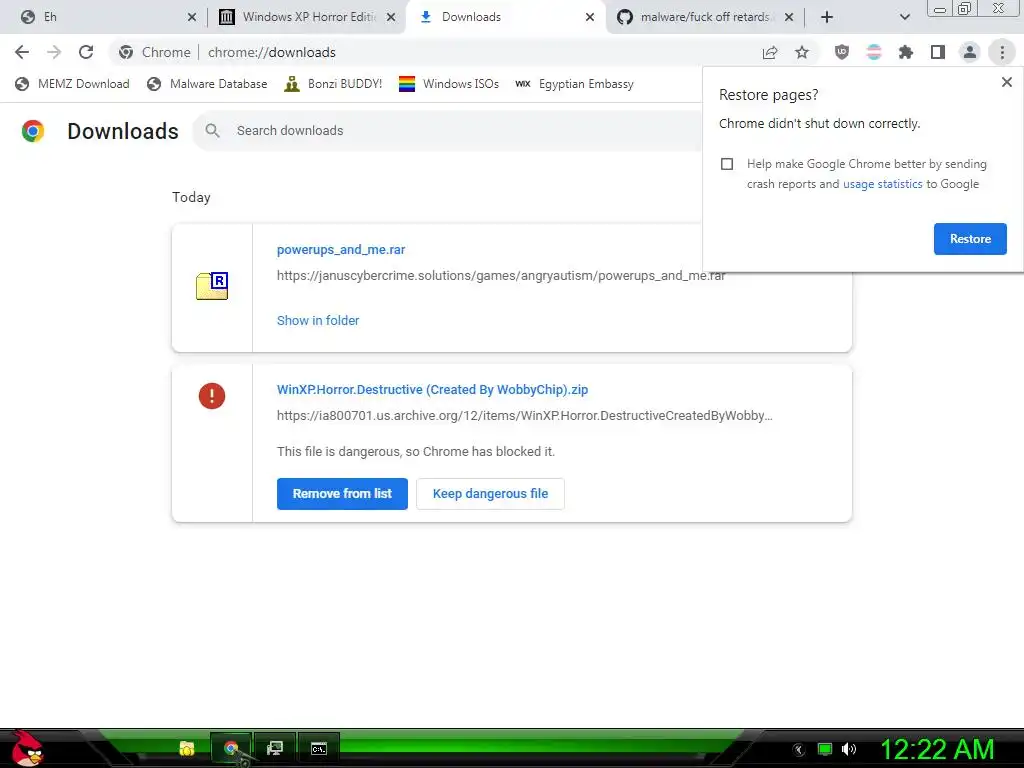
Task: Open the uBlock shield extension icon
Action: (x=842, y=52)
